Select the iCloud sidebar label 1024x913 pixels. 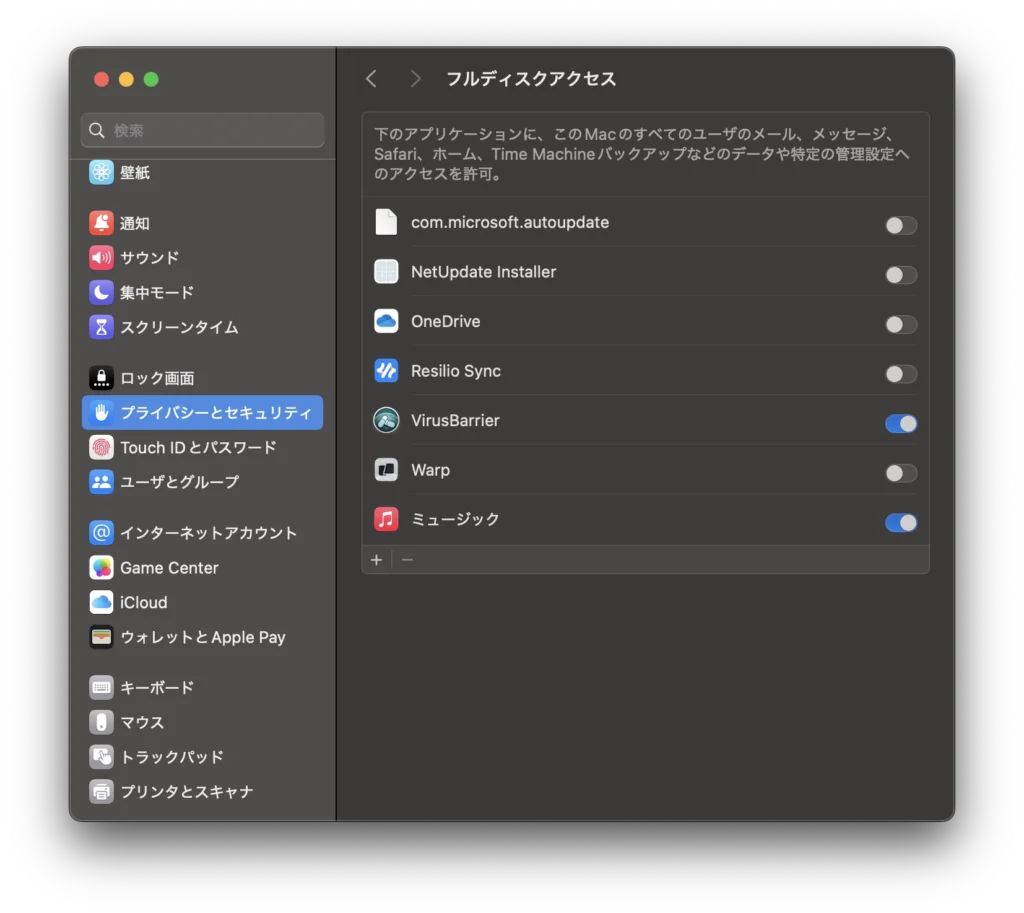point(144,602)
